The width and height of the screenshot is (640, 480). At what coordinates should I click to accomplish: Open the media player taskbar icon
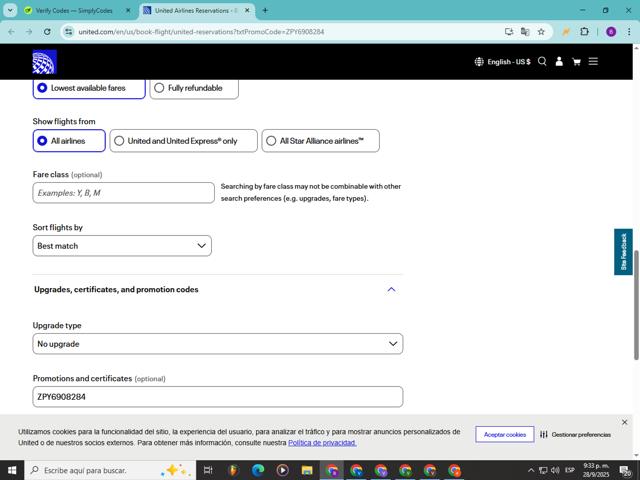click(x=282, y=470)
